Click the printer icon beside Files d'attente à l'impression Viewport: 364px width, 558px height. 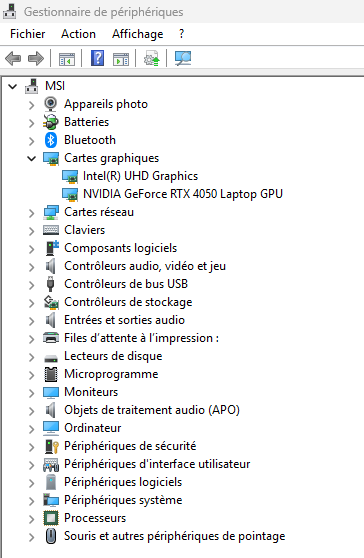pyautogui.click(x=51, y=338)
